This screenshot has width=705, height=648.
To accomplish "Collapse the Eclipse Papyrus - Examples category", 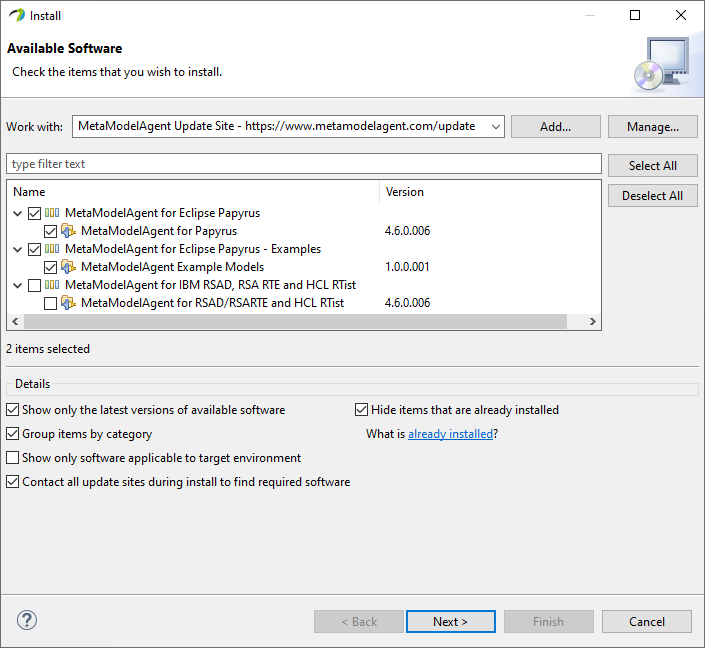I will click(x=18, y=249).
